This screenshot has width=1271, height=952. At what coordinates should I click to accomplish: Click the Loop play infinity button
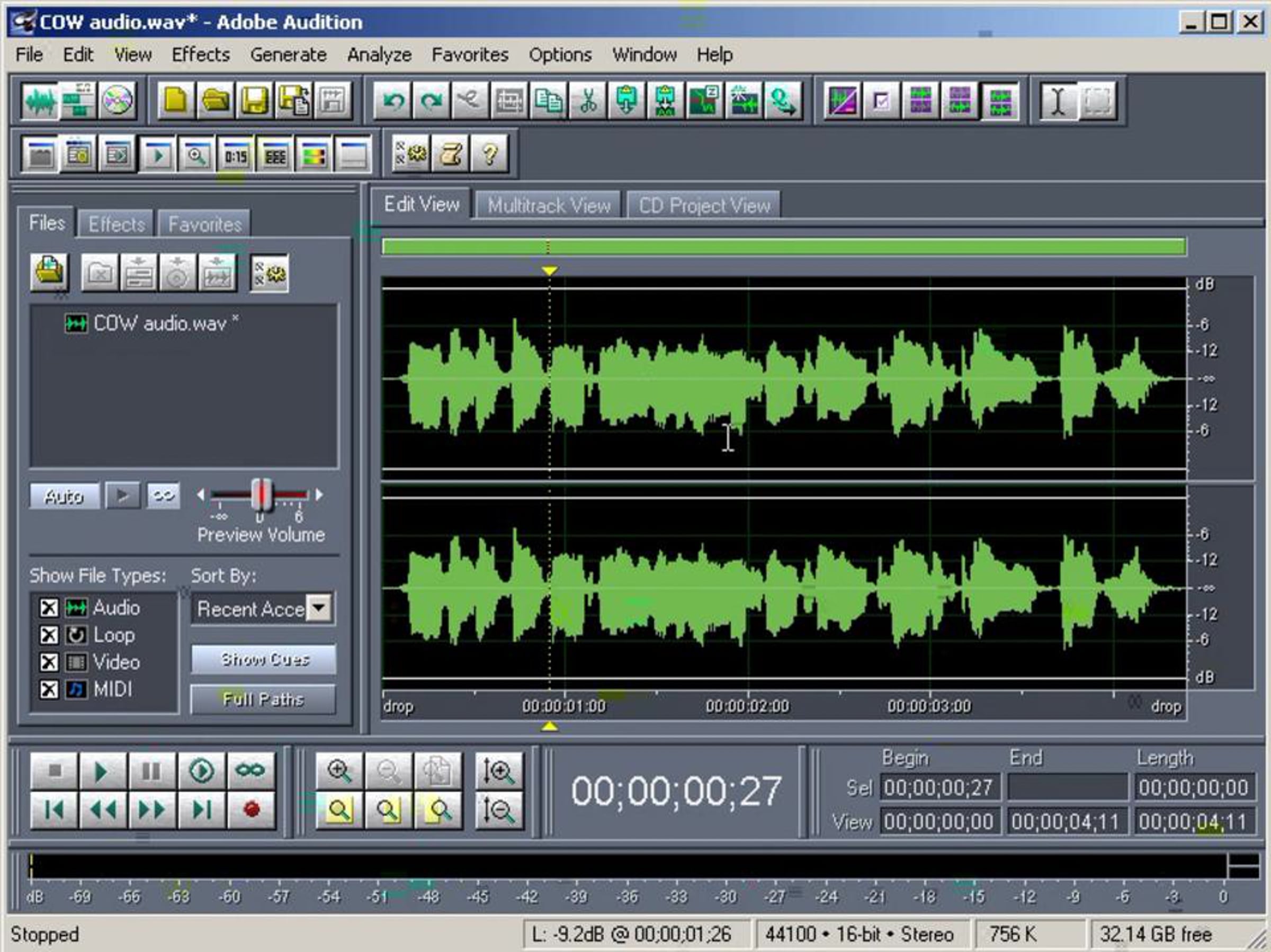251,770
